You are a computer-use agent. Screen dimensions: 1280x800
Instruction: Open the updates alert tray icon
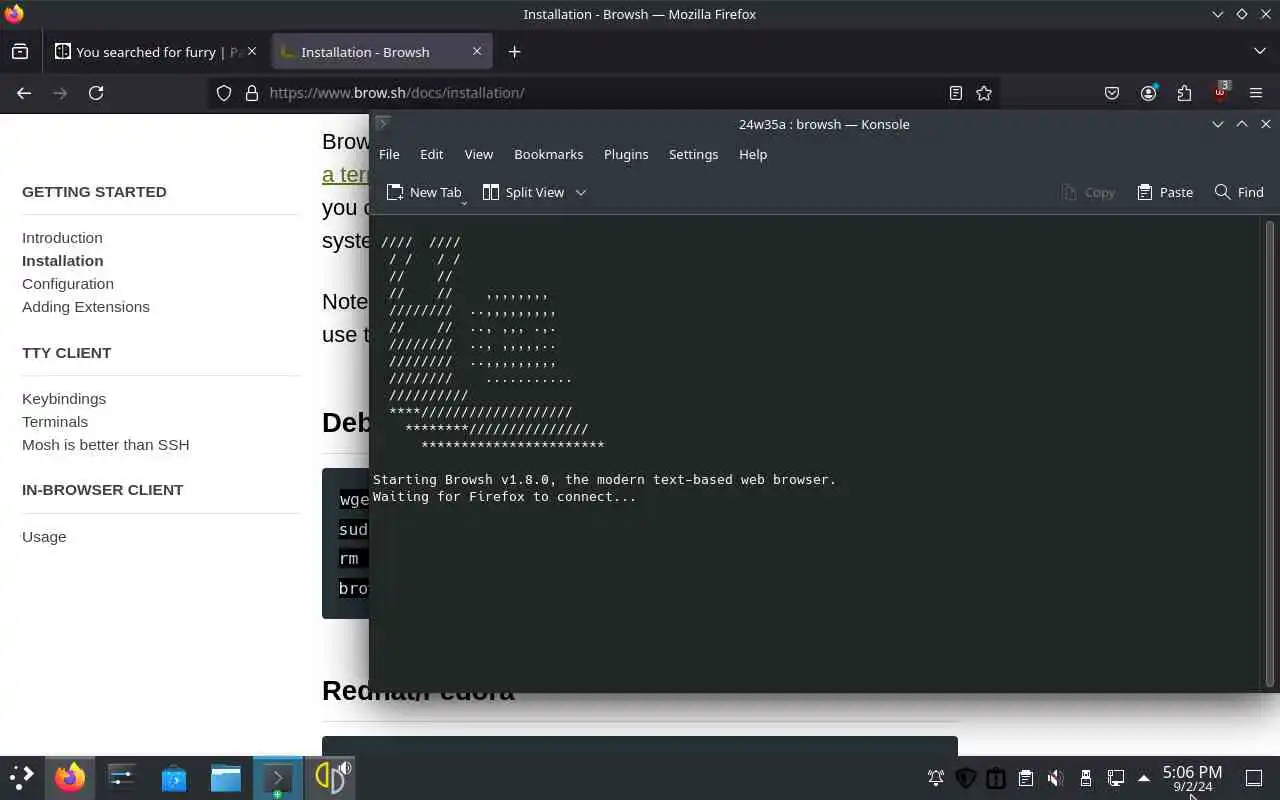(996, 778)
